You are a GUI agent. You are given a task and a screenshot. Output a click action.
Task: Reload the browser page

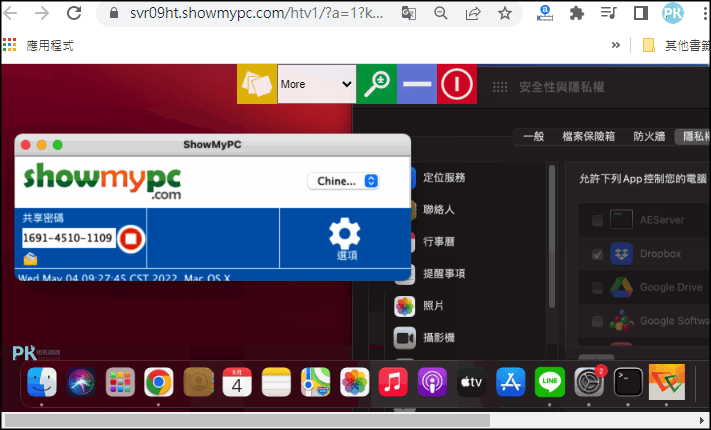point(74,13)
